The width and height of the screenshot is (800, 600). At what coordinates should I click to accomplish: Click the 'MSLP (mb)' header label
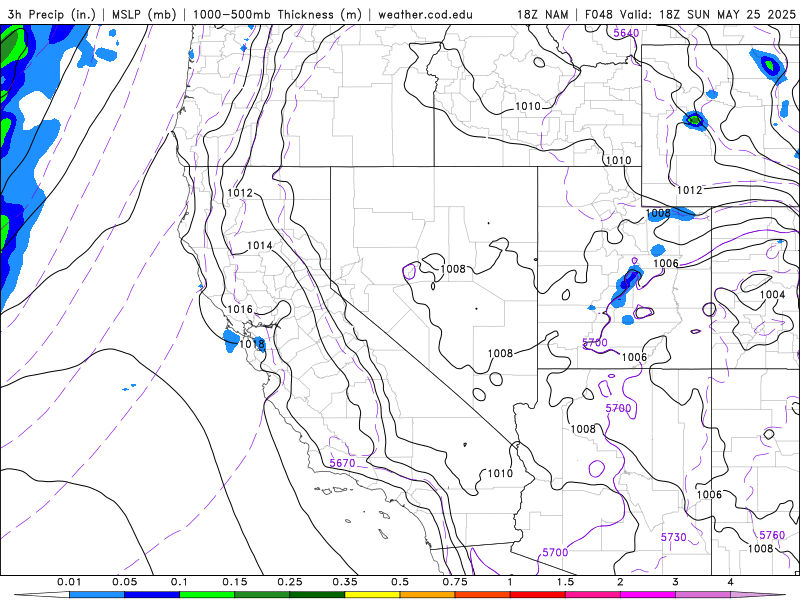pyautogui.click(x=144, y=14)
